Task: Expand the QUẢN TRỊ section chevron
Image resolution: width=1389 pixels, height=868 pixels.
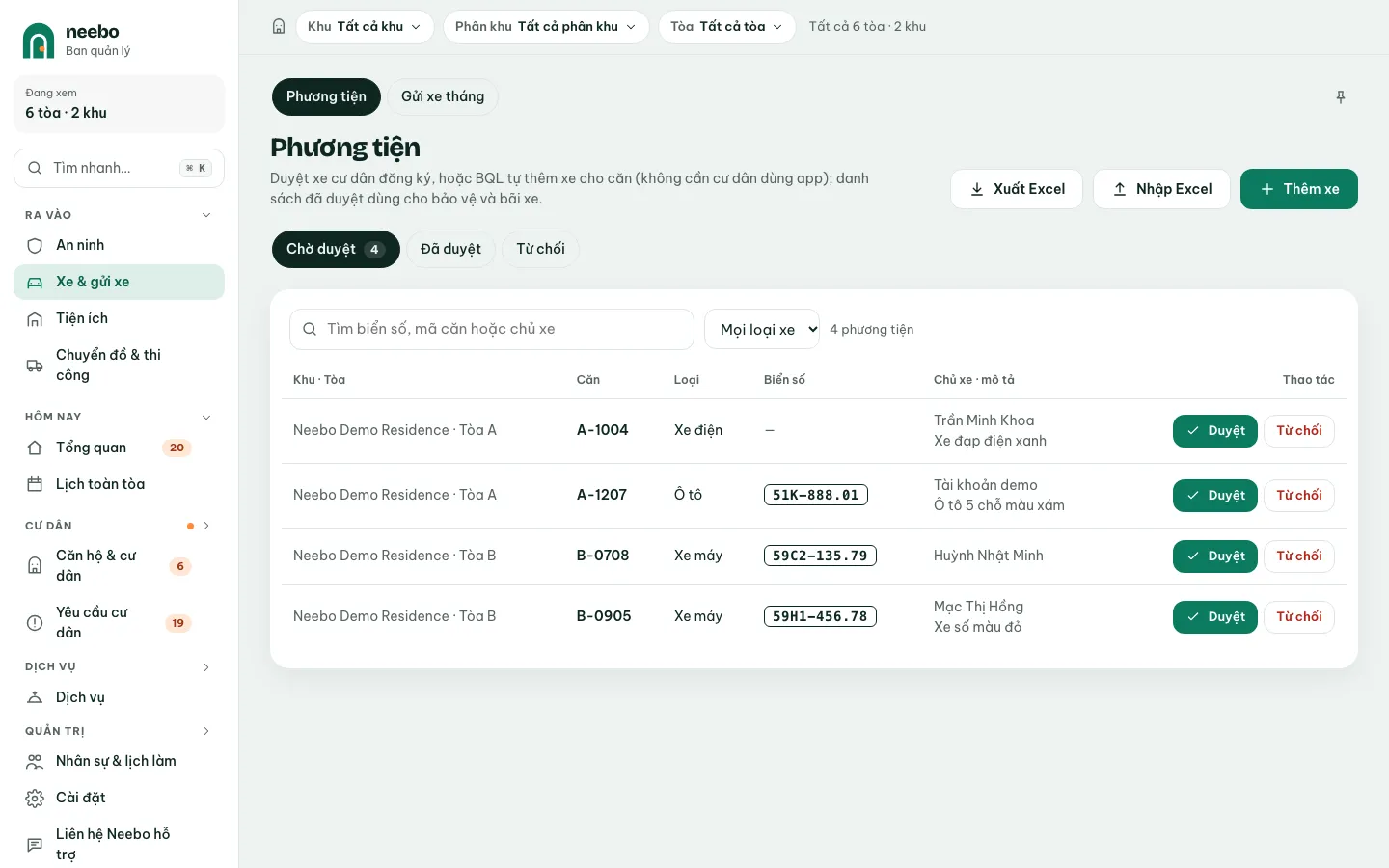Action: click(x=206, y=731)
